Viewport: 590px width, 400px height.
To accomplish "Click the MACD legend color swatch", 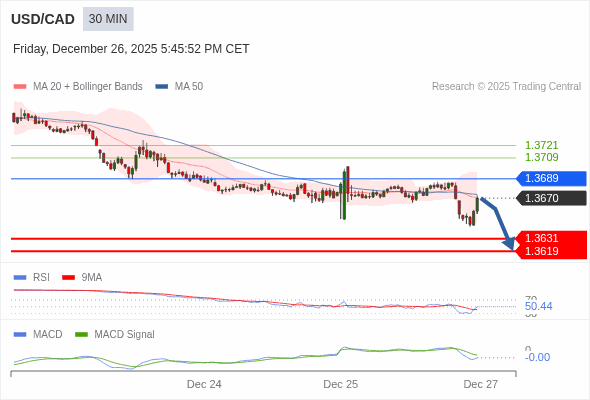I will (20, 335).
